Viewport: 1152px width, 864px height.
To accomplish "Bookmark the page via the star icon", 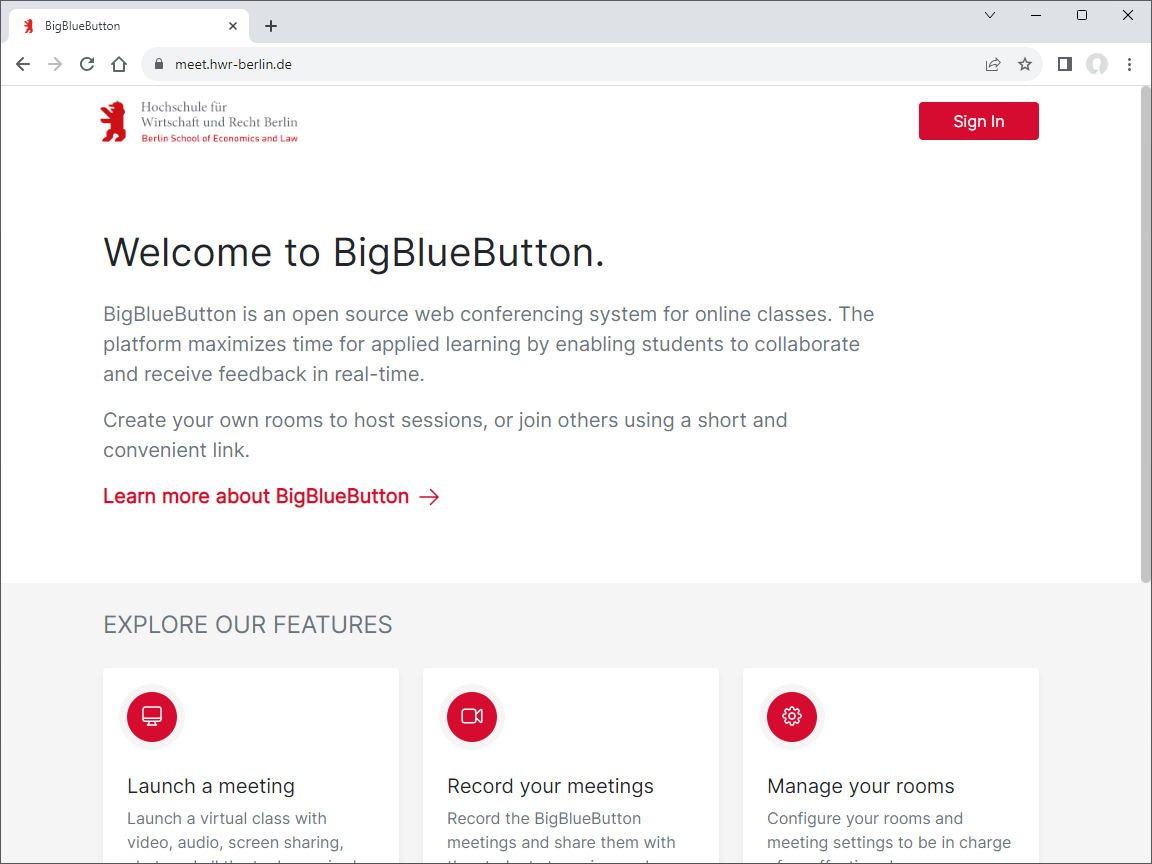I will click(x=1024, y=63).
